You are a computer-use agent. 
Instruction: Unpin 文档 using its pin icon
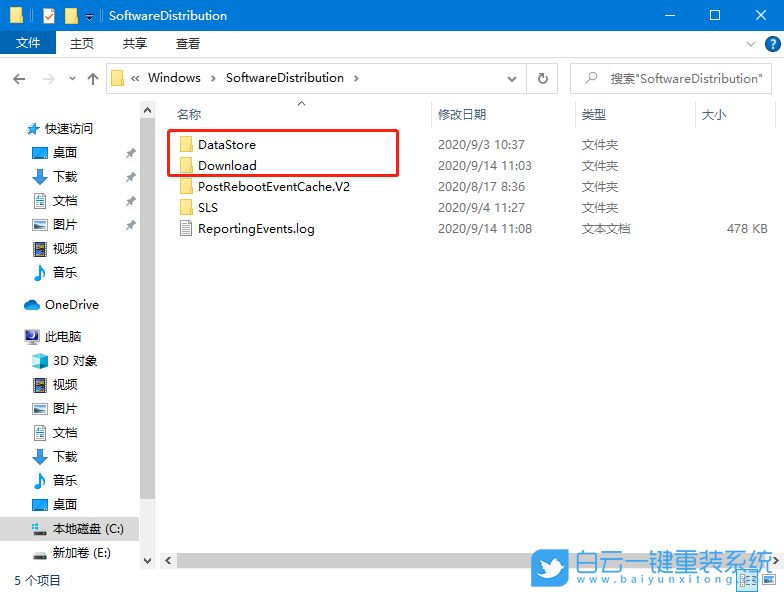[130, 201]
